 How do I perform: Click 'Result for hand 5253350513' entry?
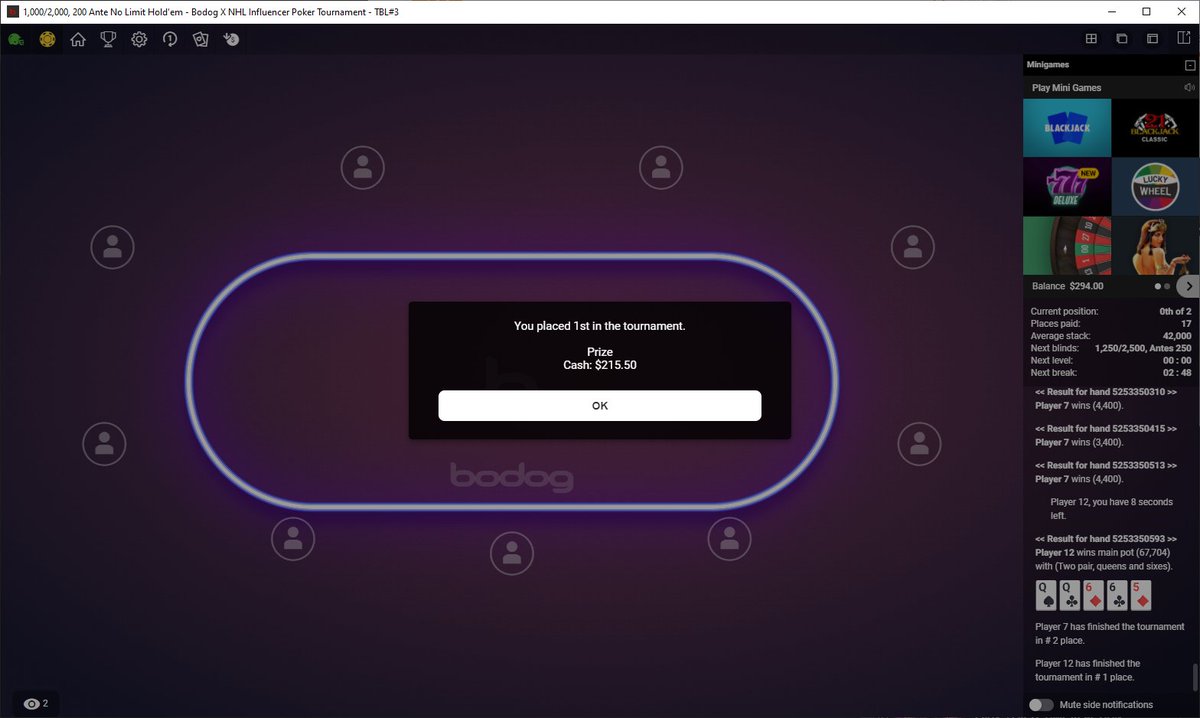[1105, 465]
